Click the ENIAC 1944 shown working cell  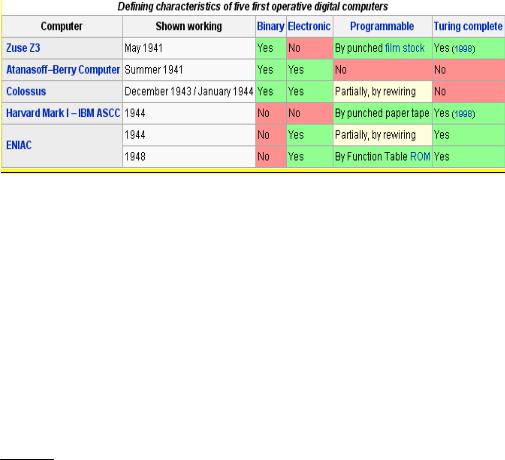coord(189,135)
